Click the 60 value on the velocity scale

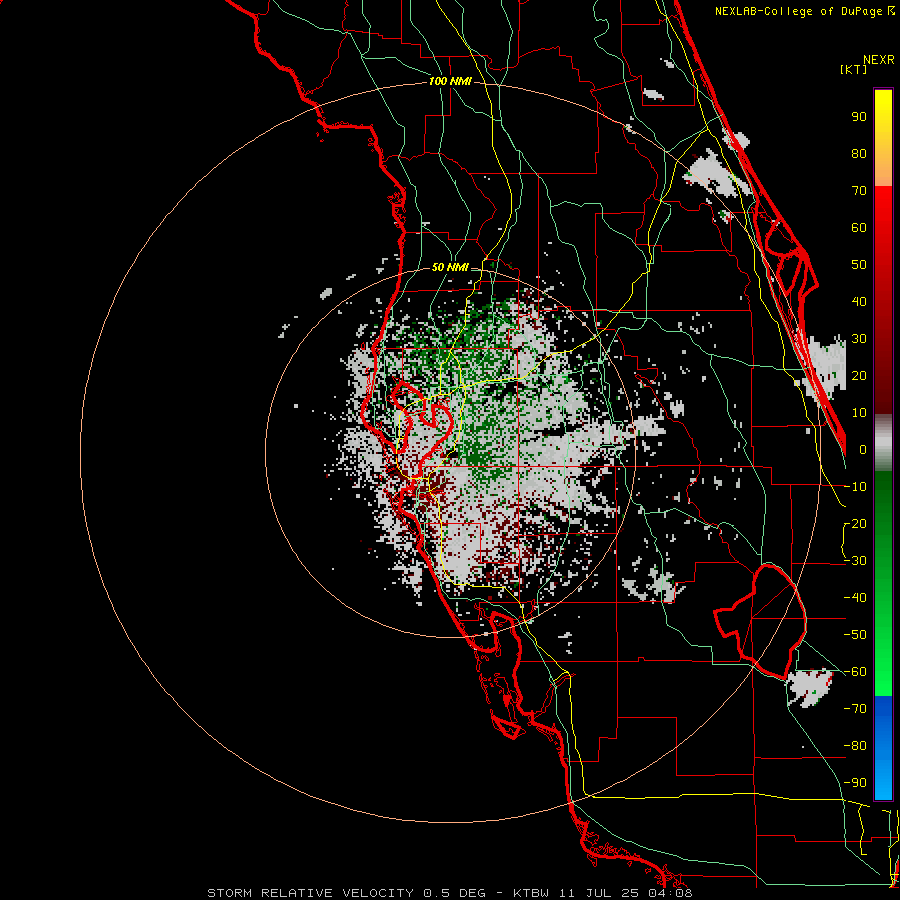click(x=859, y=228)
